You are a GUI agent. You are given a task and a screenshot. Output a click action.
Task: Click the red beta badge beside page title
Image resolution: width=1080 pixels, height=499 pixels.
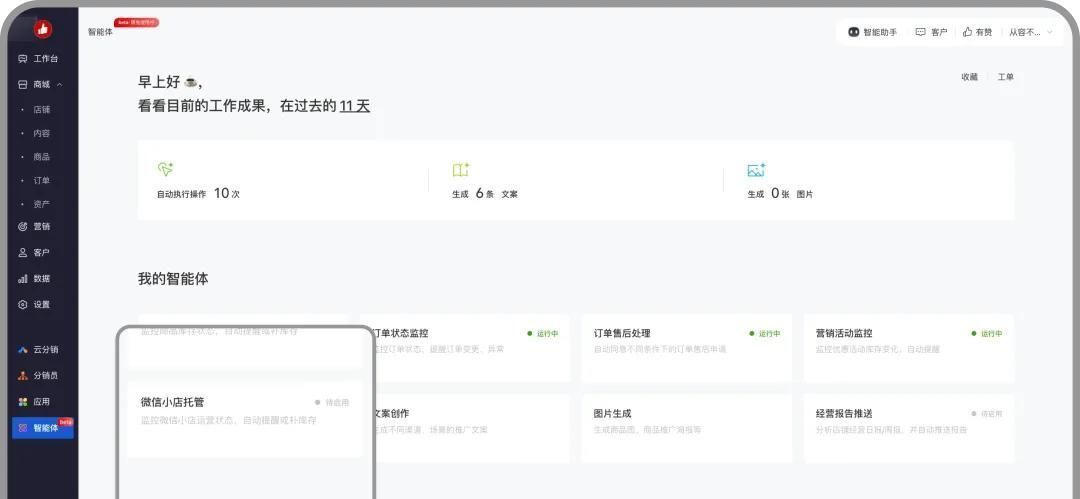[x=136, y=22]
